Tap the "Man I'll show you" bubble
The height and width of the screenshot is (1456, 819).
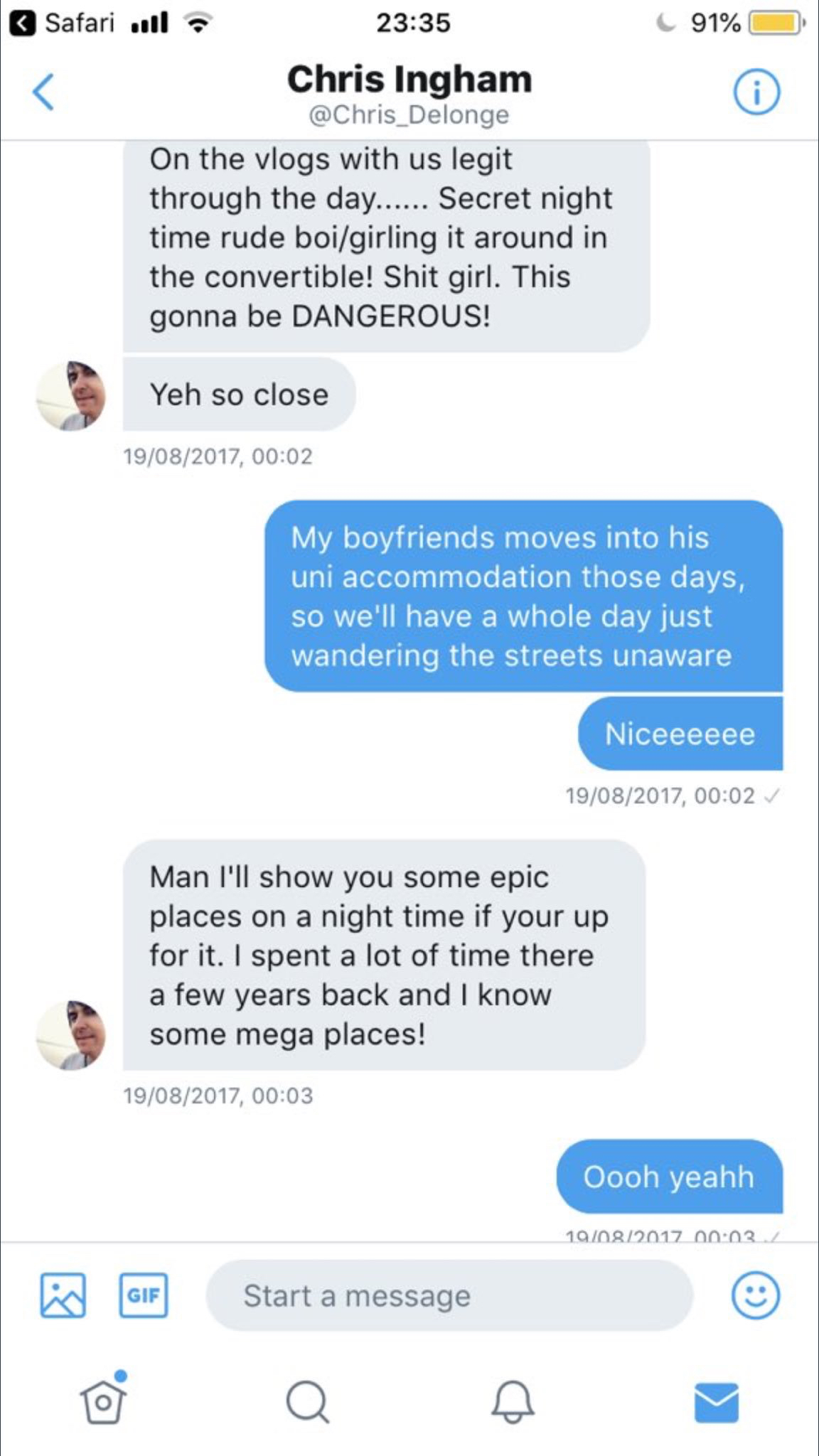(384, 955)
